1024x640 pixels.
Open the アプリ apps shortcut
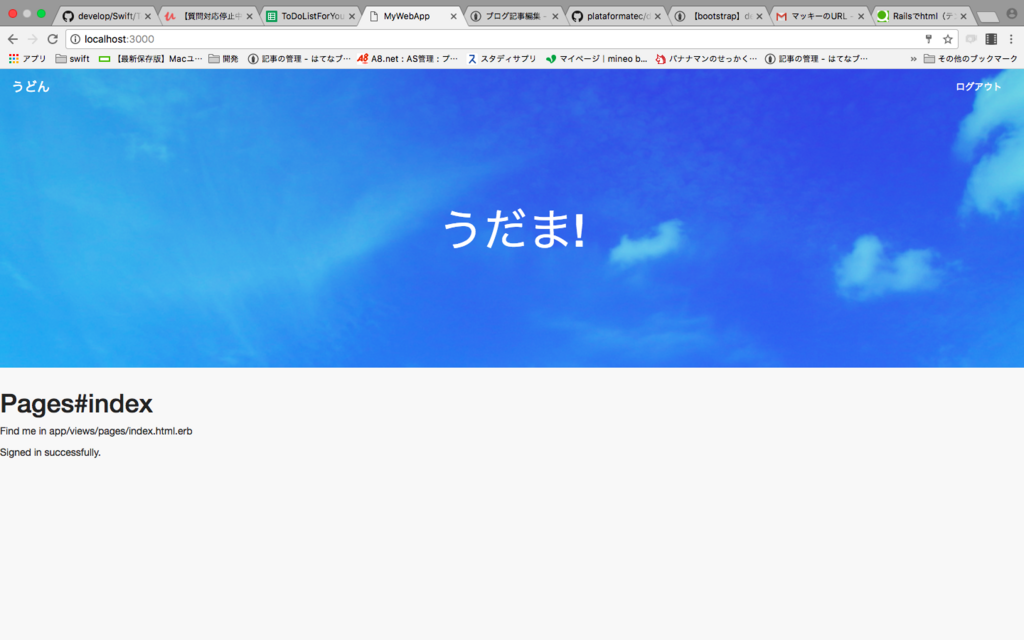pos(27,59)
